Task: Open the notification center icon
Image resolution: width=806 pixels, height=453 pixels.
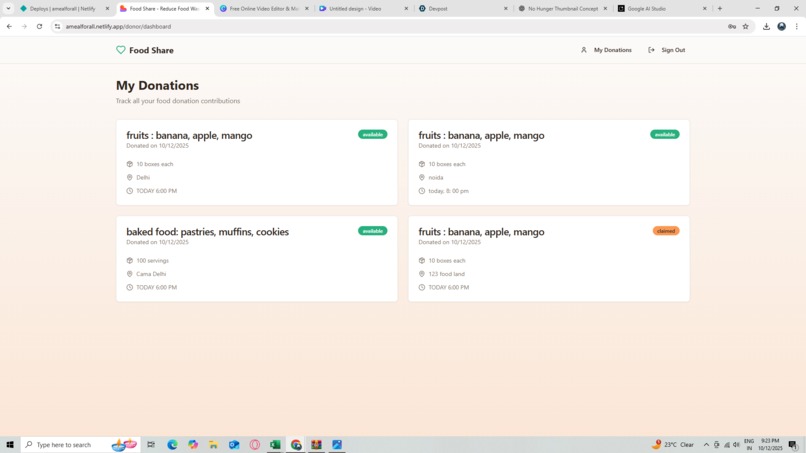Action: tap(794, 445)
